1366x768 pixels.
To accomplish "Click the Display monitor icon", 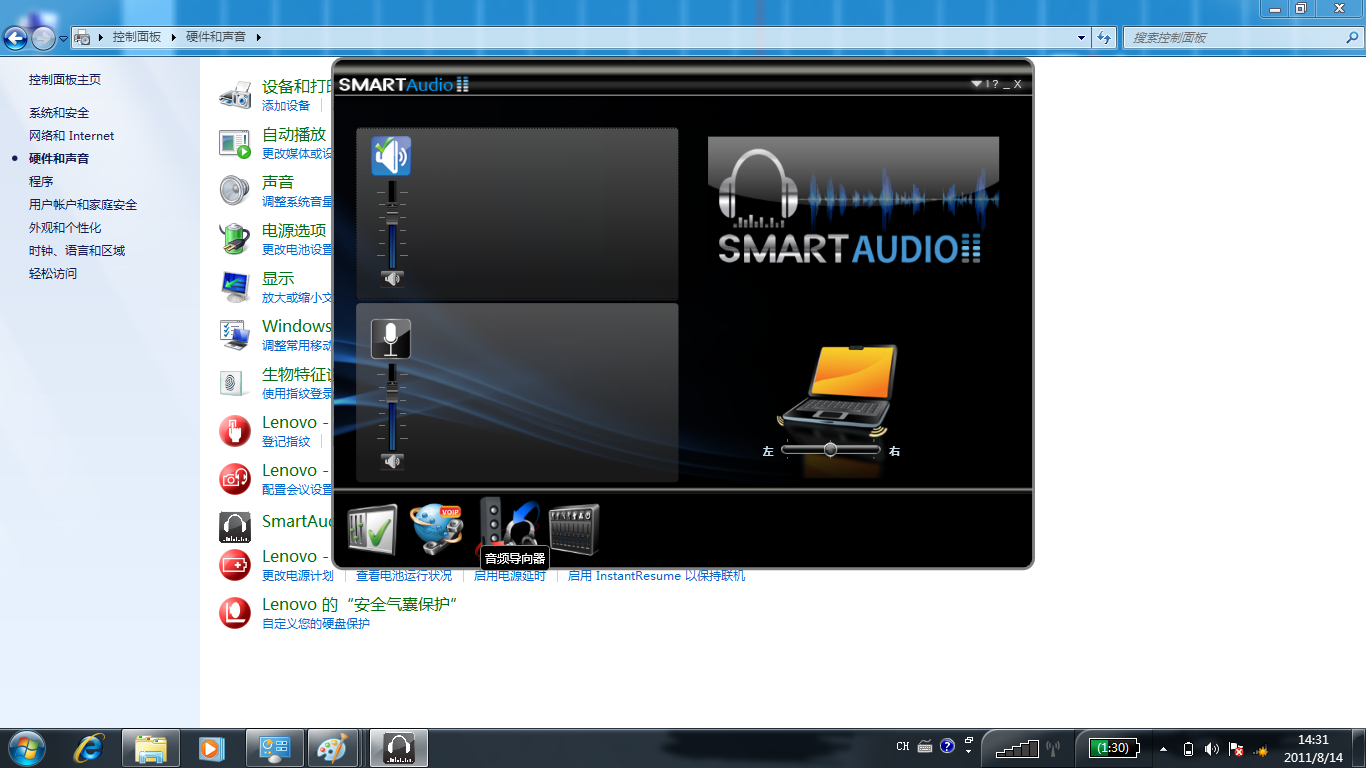I will point(235,287).
